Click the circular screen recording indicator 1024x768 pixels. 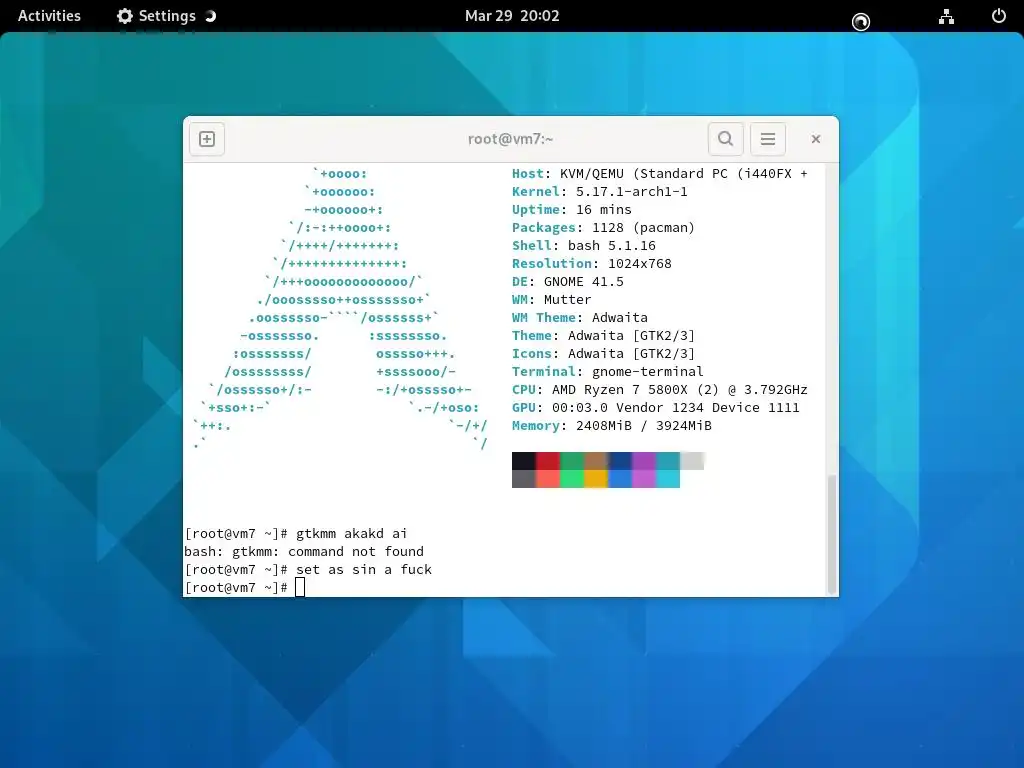[x=861, y=22]
